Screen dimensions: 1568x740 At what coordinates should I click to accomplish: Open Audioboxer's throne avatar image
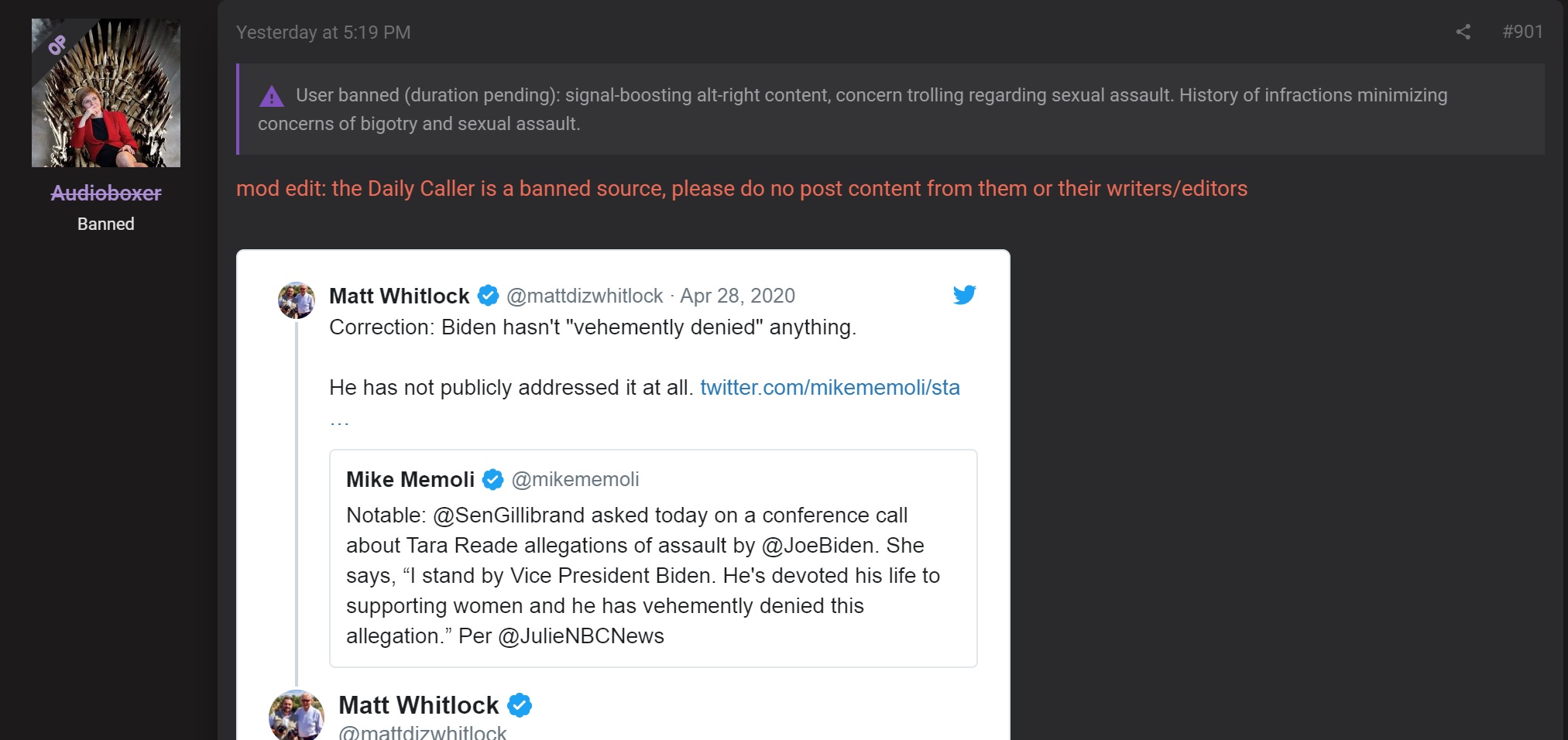(x=106, y=93)
